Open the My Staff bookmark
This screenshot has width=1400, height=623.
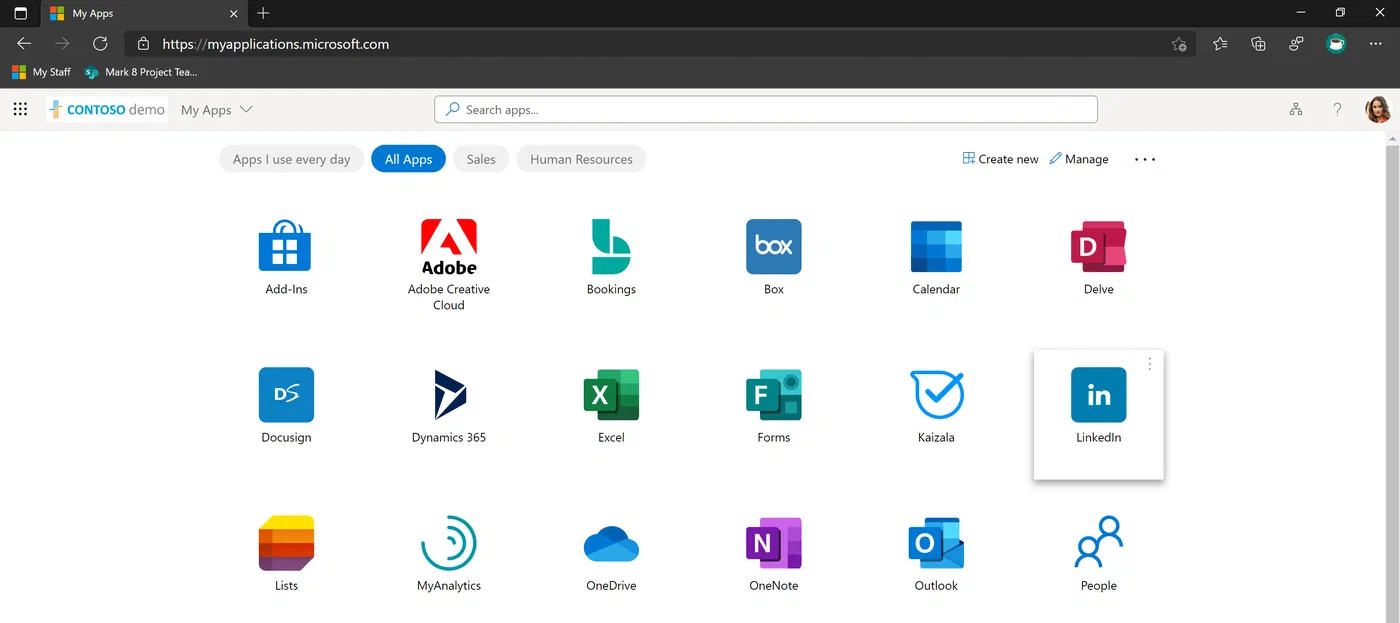click(41, 72)
